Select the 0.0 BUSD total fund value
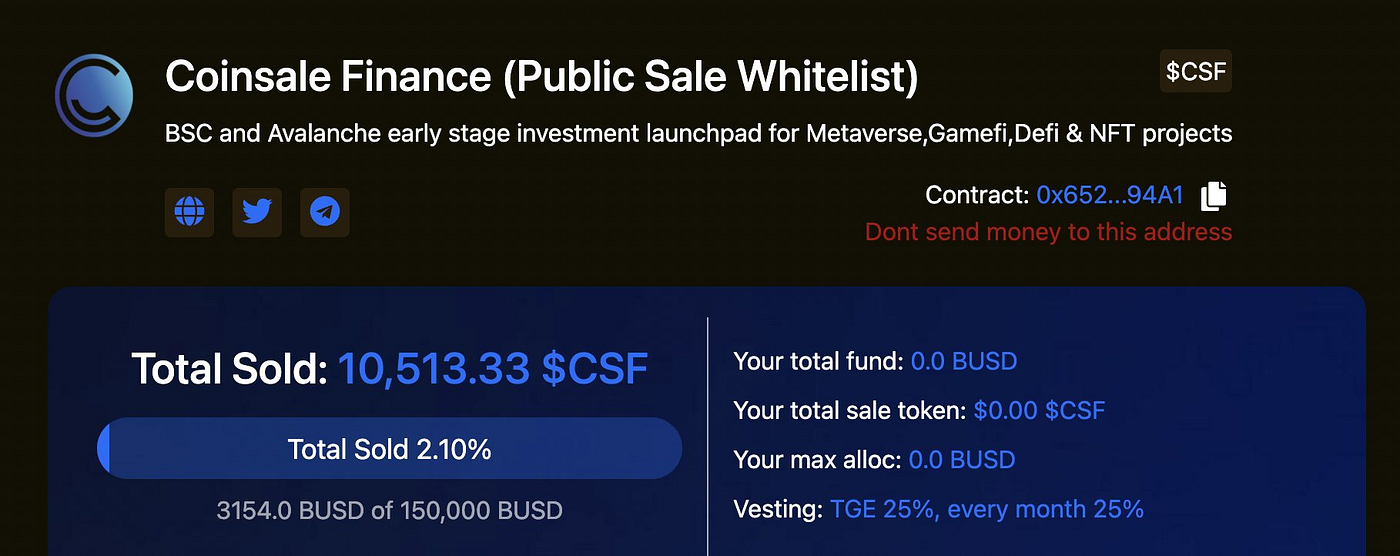Image resolution: width=1400 pixels, height=556 pixels. (964, 361)
